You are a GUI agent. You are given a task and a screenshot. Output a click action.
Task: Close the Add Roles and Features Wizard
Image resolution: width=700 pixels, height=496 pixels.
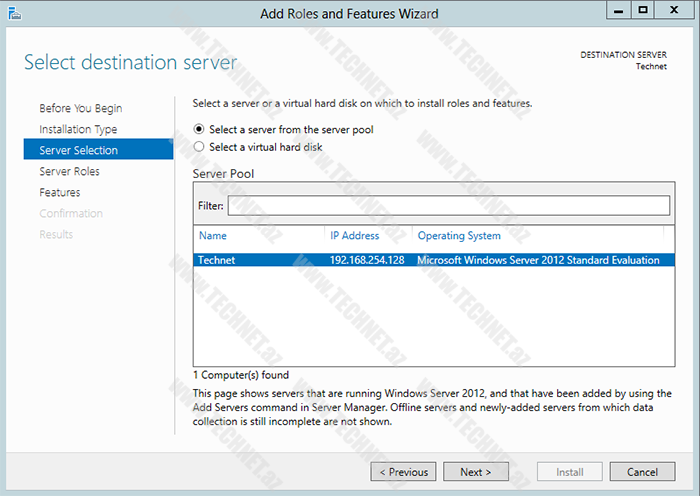click(676, 10)
